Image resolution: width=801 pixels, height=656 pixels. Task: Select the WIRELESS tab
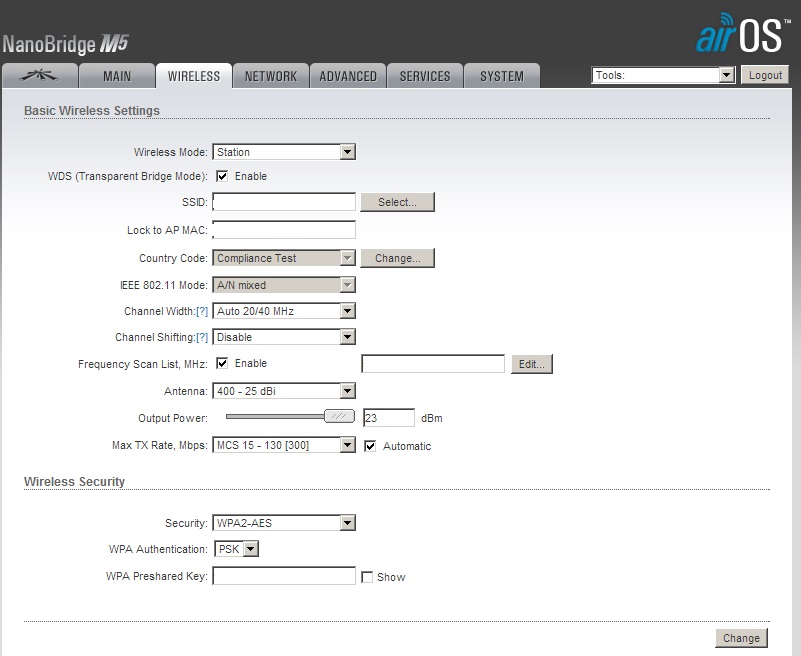click(x=194, y=76)
